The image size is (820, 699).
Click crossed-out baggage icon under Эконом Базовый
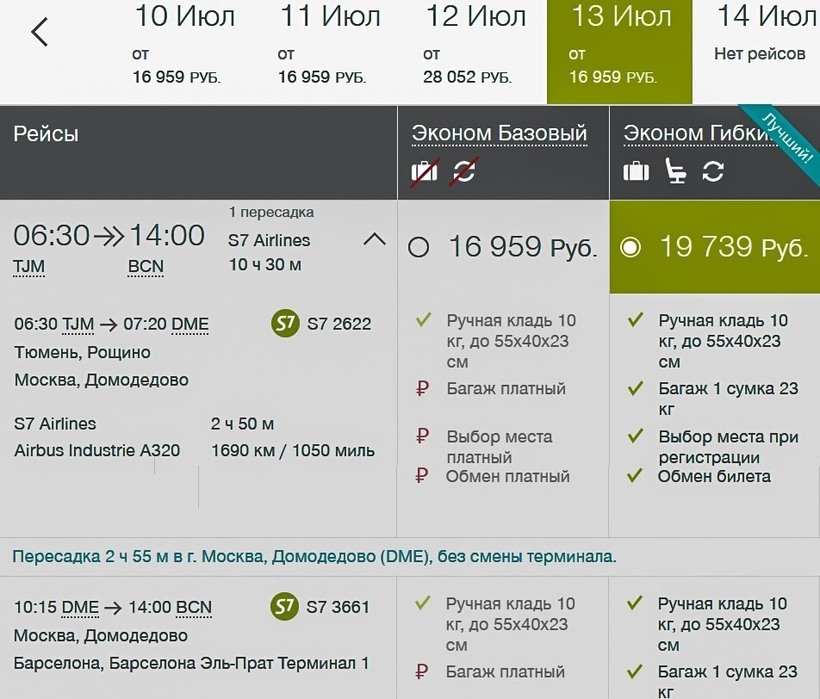[x=425, y=171]
